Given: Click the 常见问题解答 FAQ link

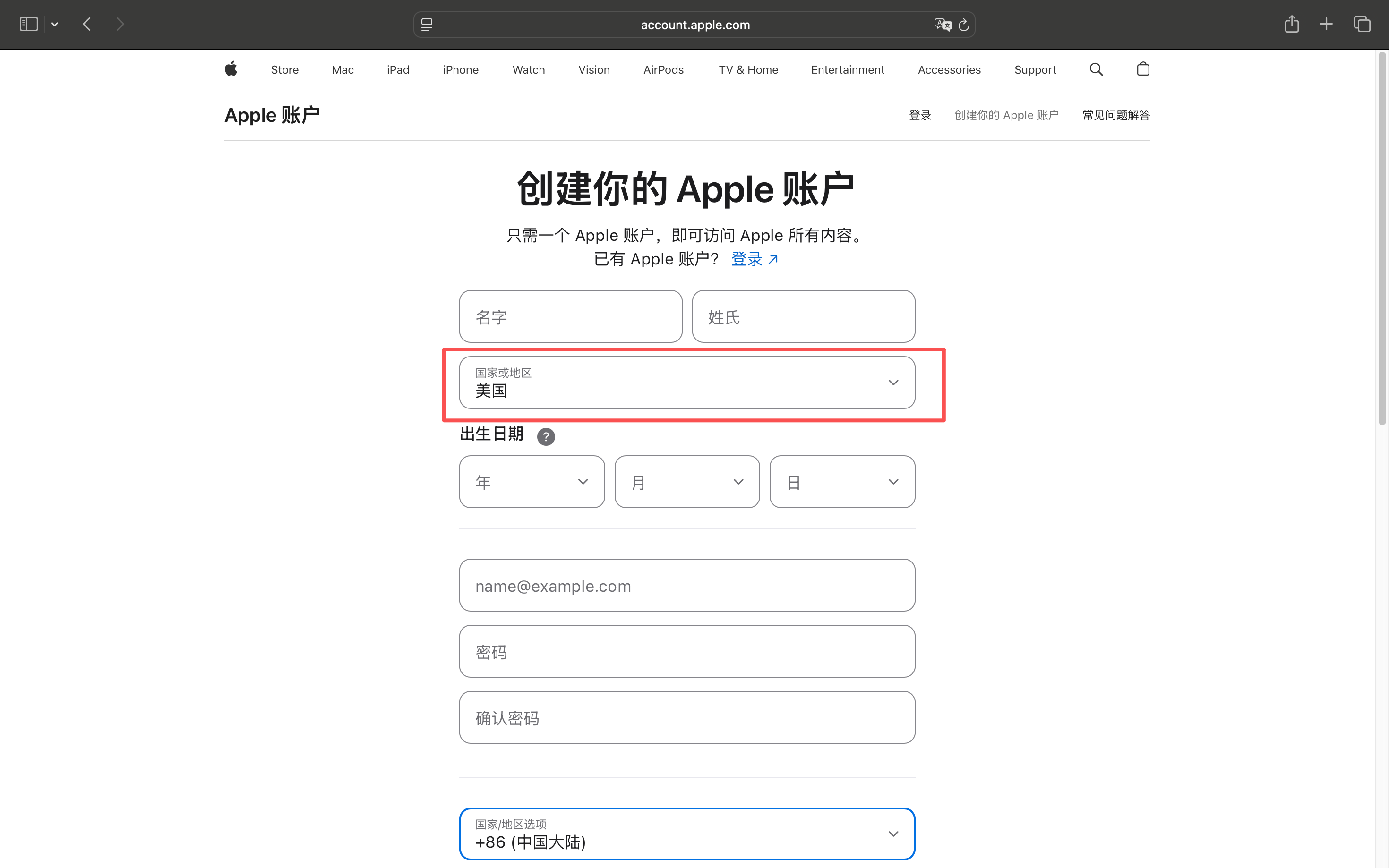Looking at the screenshot, I should point(1115,115).
